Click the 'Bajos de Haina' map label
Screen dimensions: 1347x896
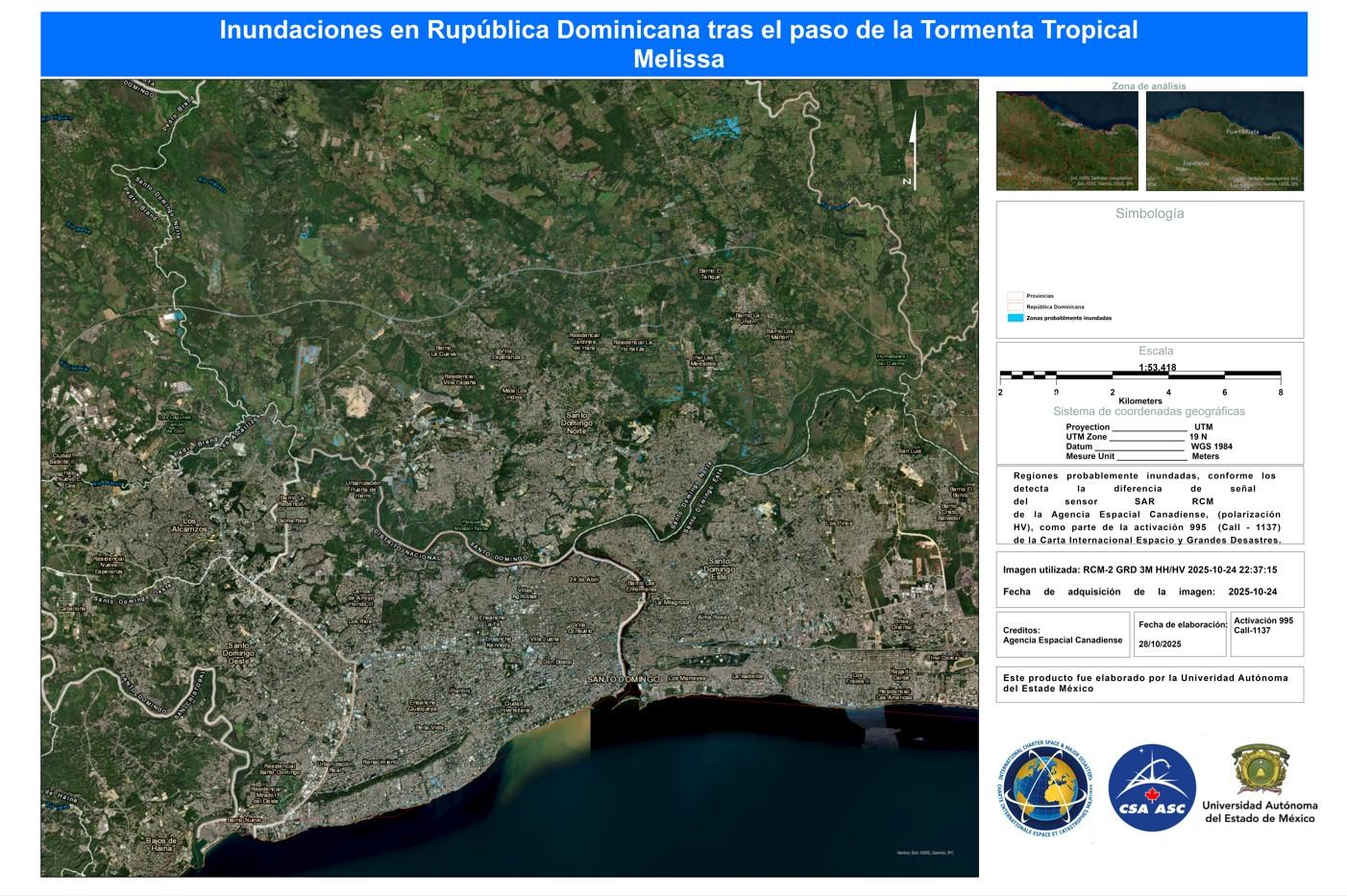(159, 844)
